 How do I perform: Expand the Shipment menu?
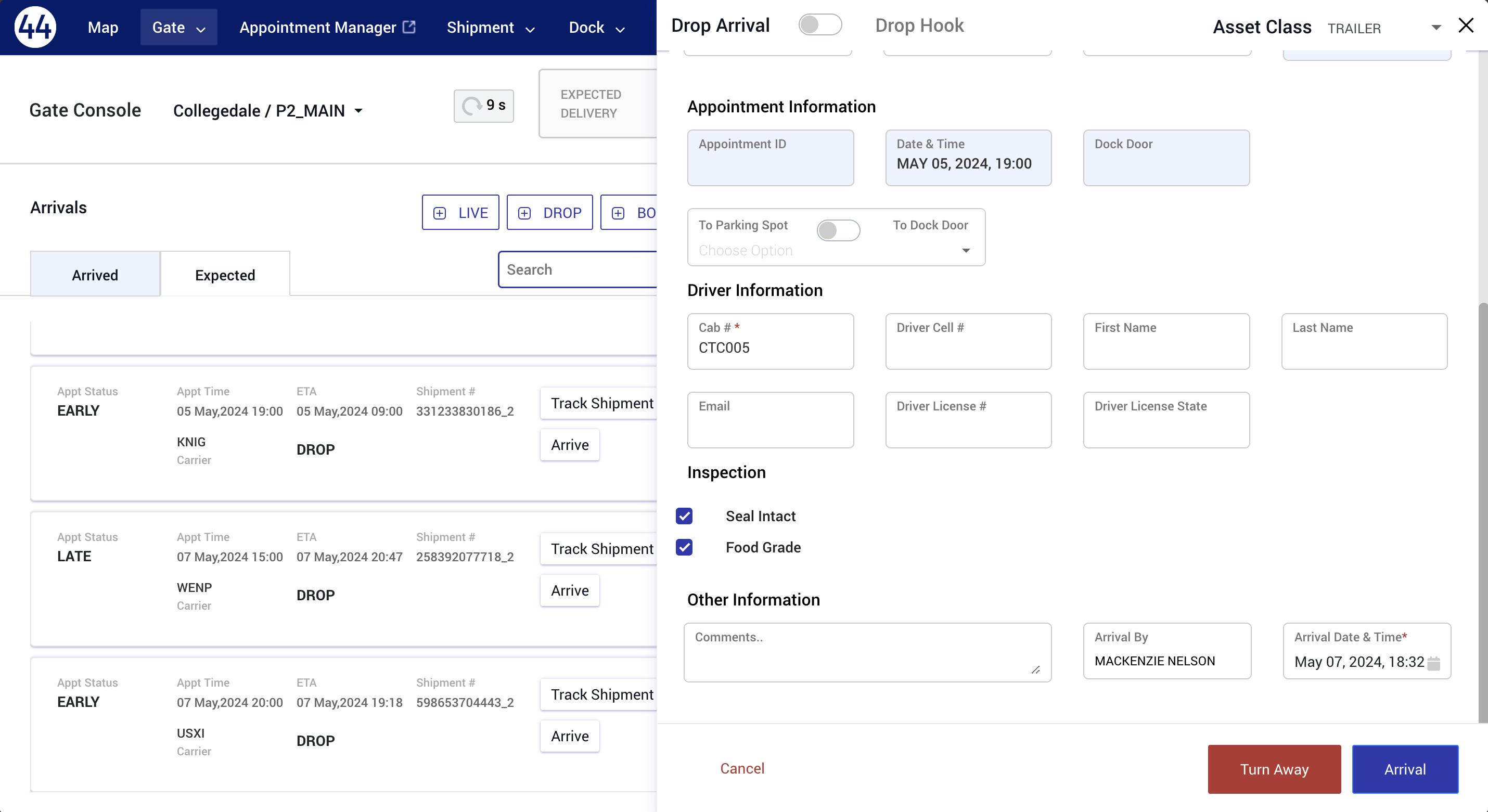(491, 27)
